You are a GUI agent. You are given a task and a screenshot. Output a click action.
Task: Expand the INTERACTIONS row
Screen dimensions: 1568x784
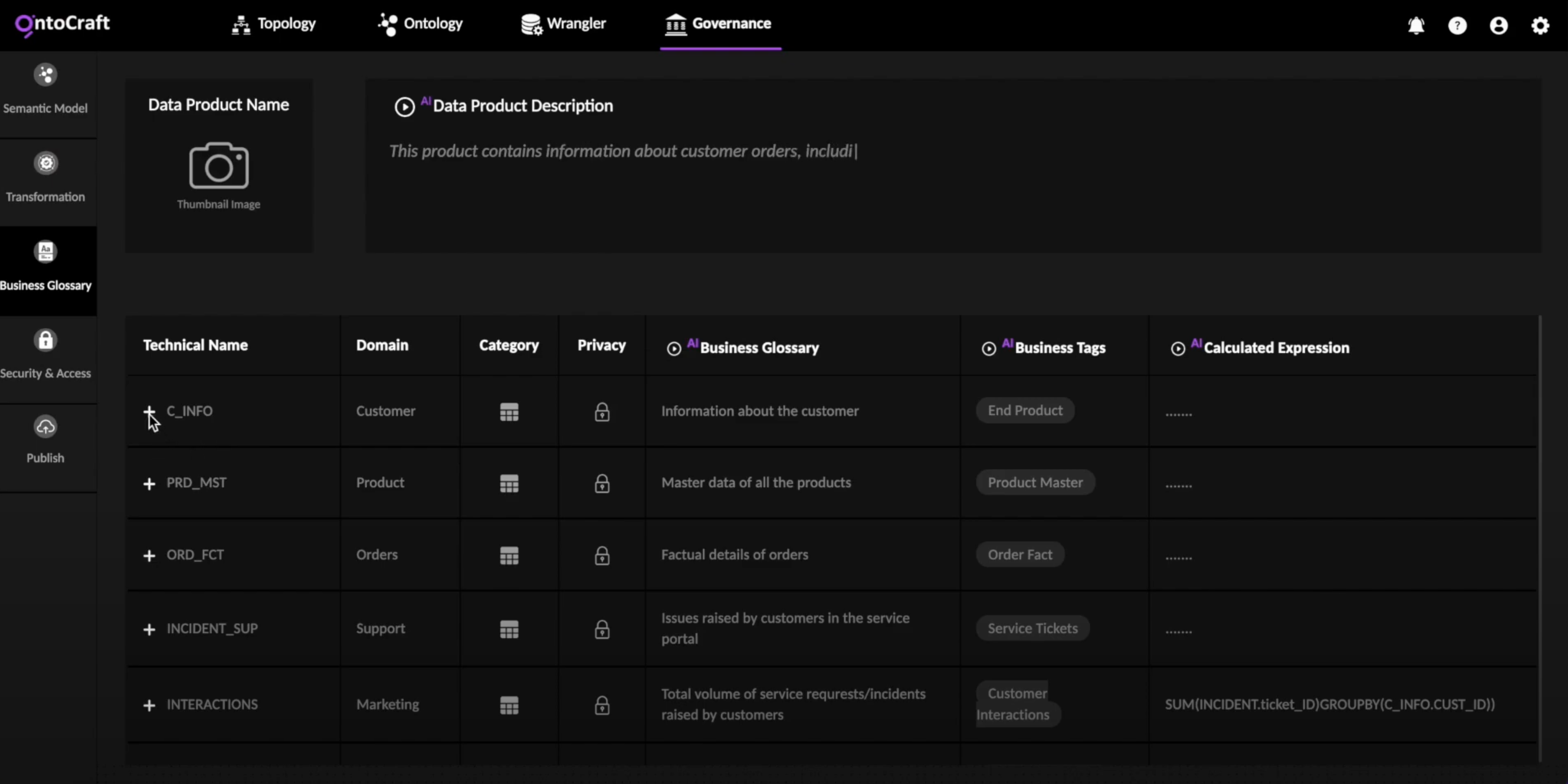tap(149, 705)
